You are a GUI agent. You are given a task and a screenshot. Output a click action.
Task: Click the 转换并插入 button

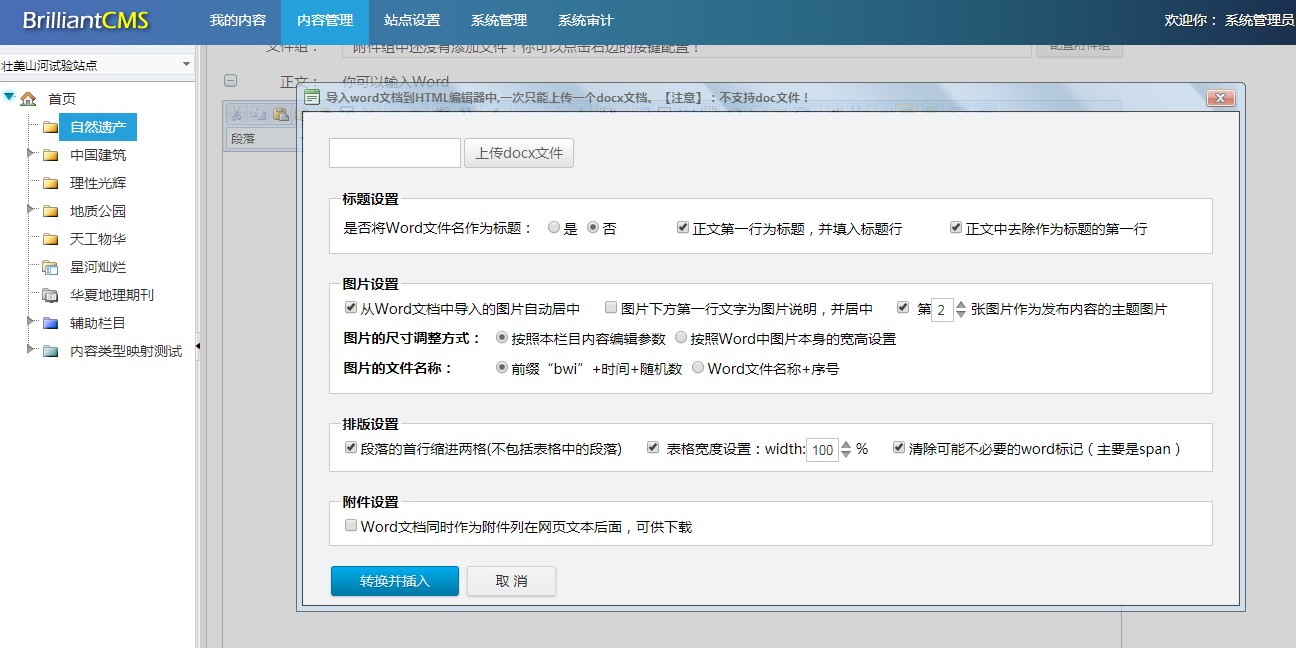coord(394,581)
